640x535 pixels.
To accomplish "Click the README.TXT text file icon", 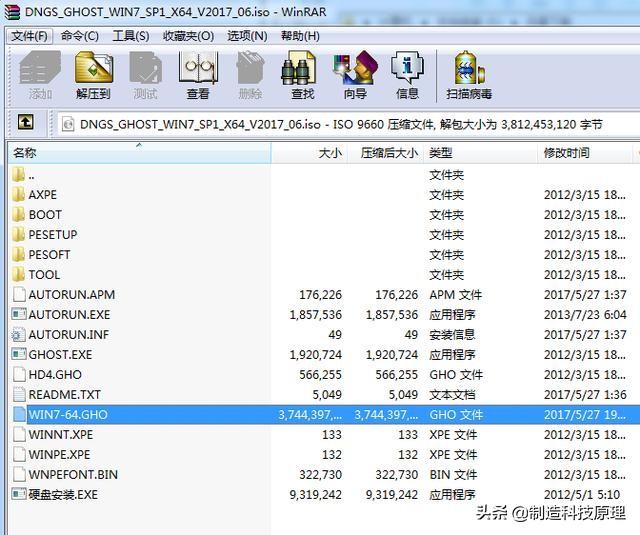I will point(19,394).
